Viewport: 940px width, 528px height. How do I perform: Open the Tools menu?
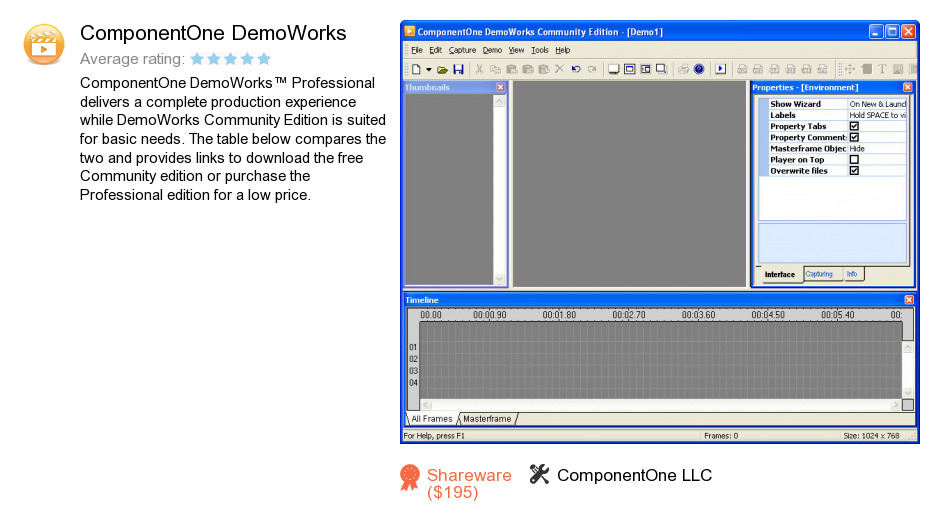pyautogui.click(x=540, y=50)
